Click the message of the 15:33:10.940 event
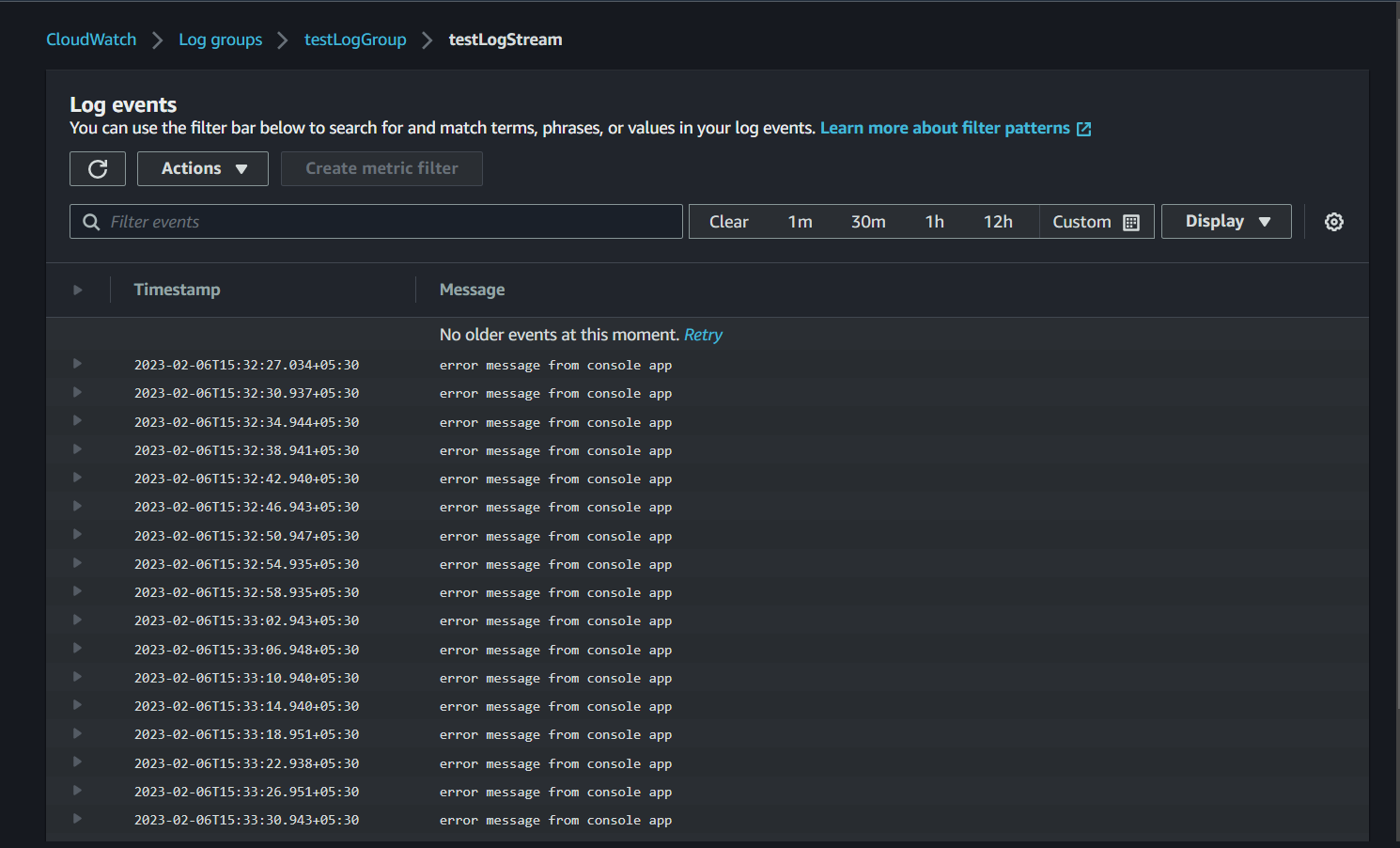The height and width of the screenshot is (848, 1400). click(555, 678)
